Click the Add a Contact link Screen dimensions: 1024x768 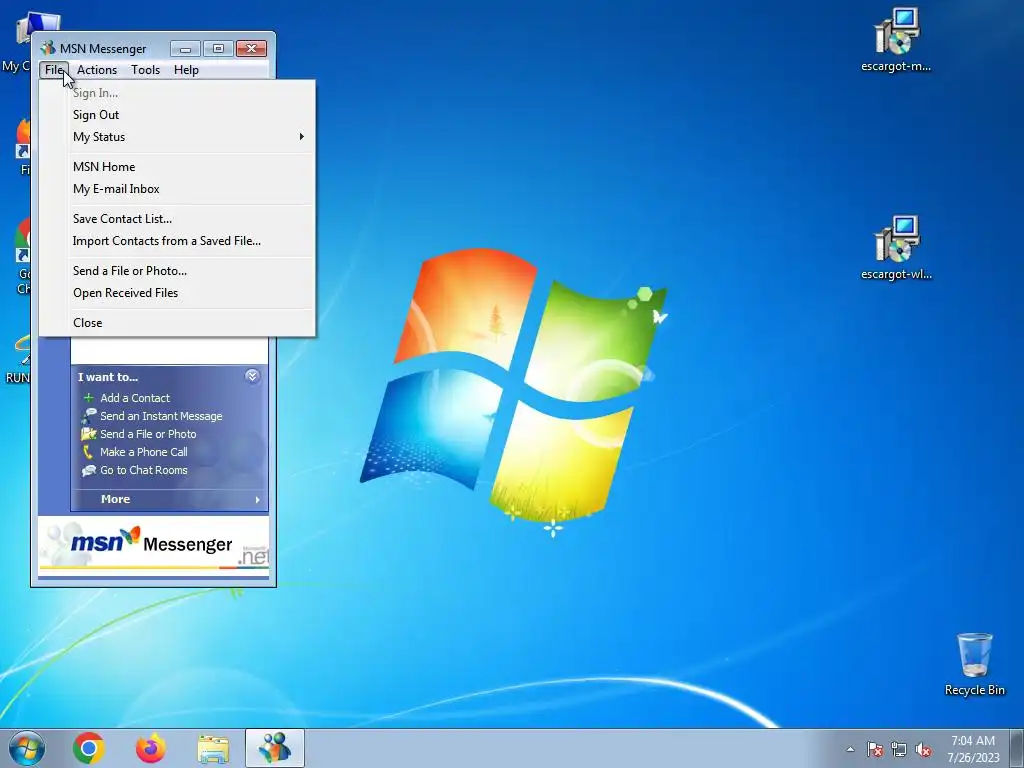(x=135, y=398)
